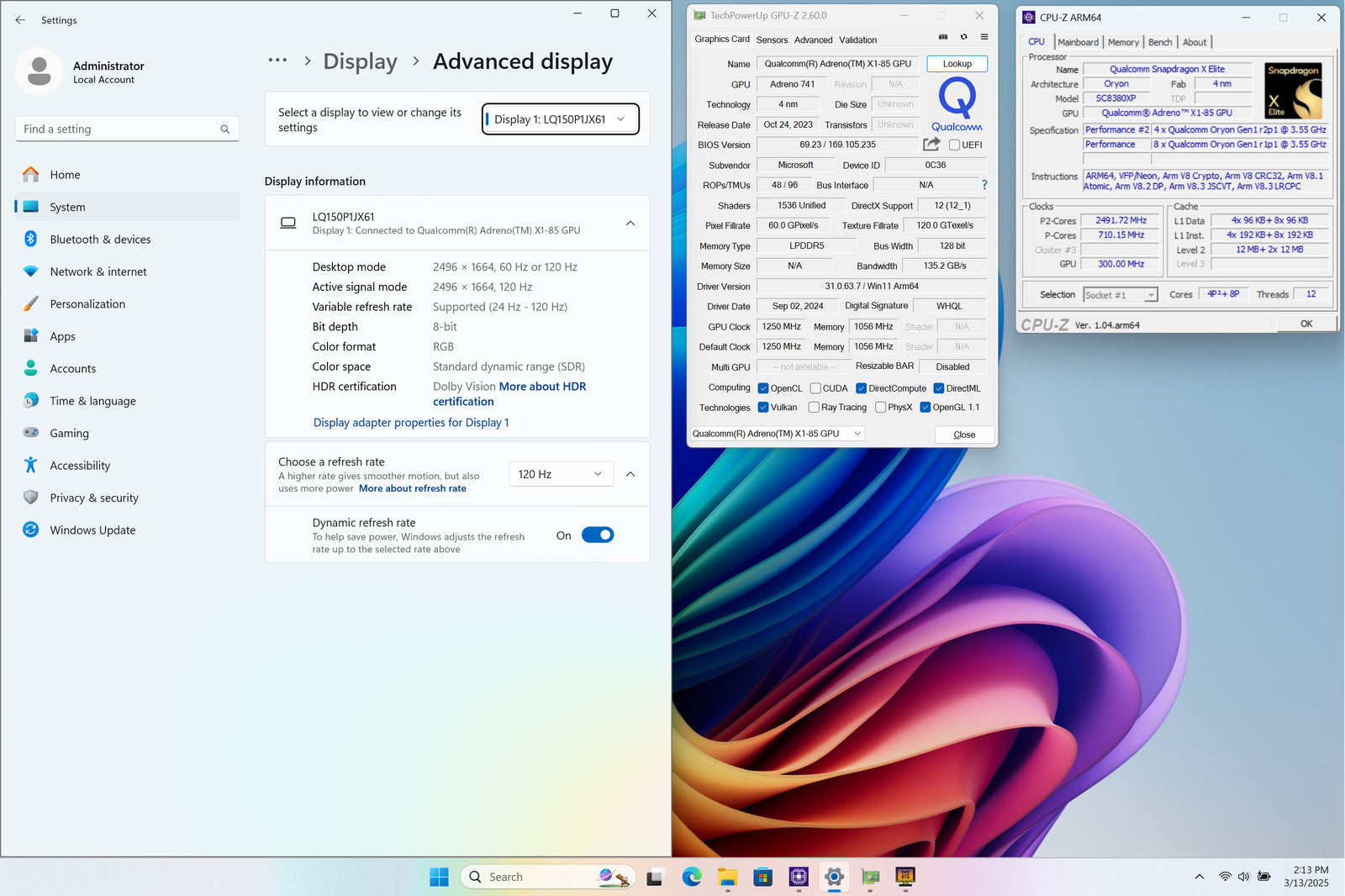1345x896 pixels.
Task: Open the 120 Hz refresh rate dropdown
Action: click(561, 474)
